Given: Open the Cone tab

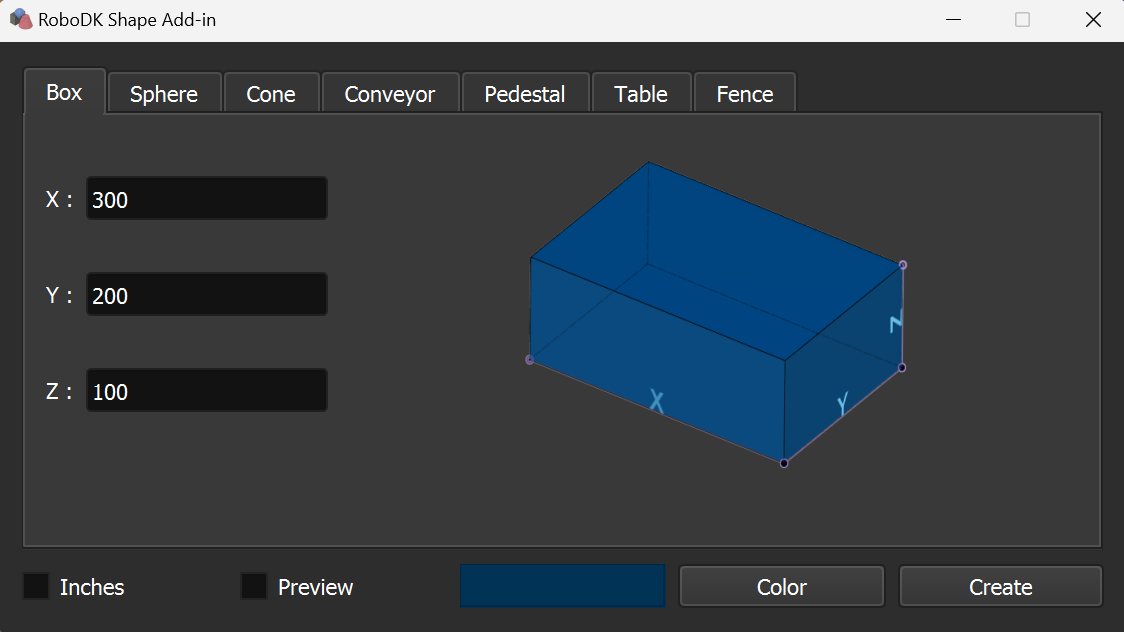Looking at the screenshot, I should [271, 94].
